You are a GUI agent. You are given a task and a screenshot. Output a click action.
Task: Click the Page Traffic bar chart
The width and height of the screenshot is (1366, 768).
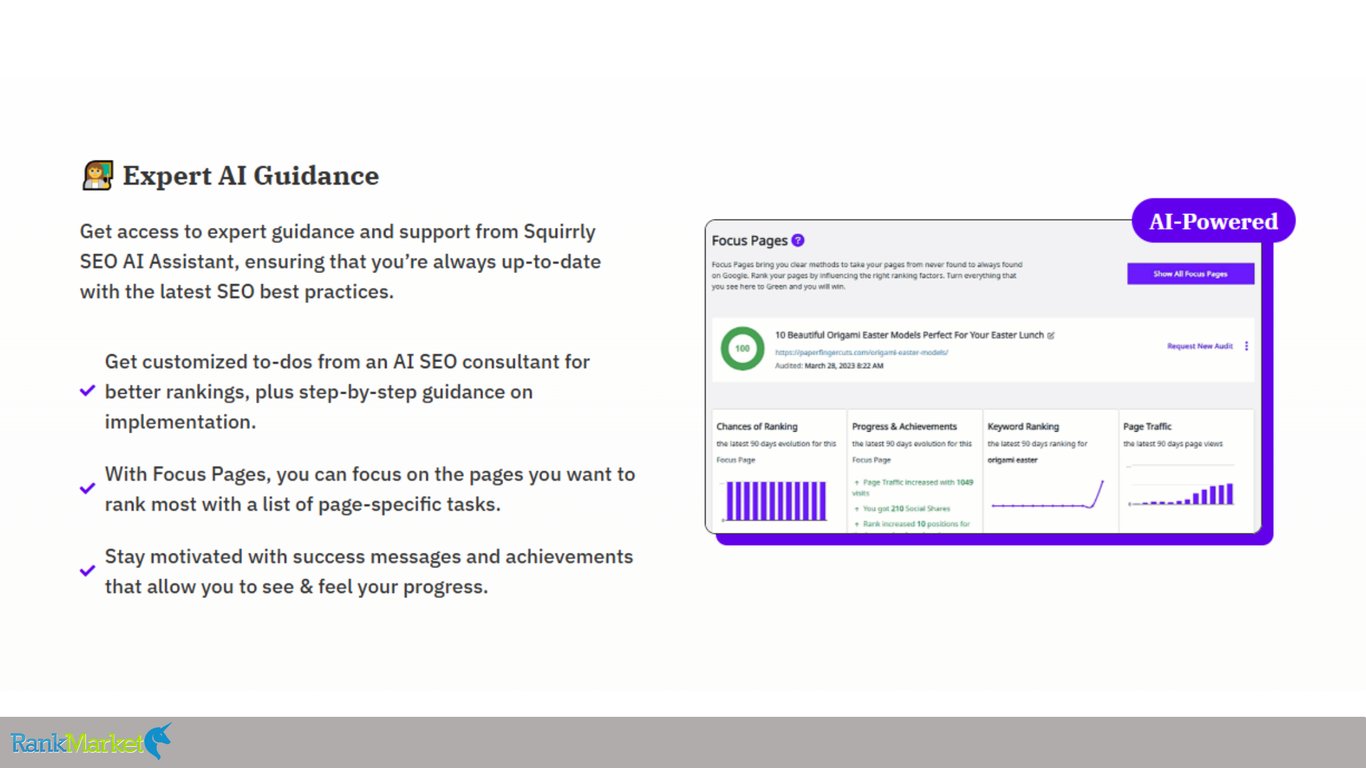(1181, 486)
